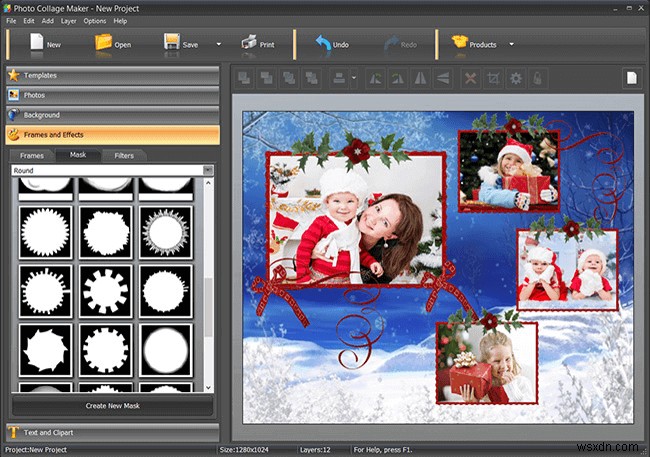Expand the Save dropdown arrow
650x457 pixels.
click(x=218, y=44)
